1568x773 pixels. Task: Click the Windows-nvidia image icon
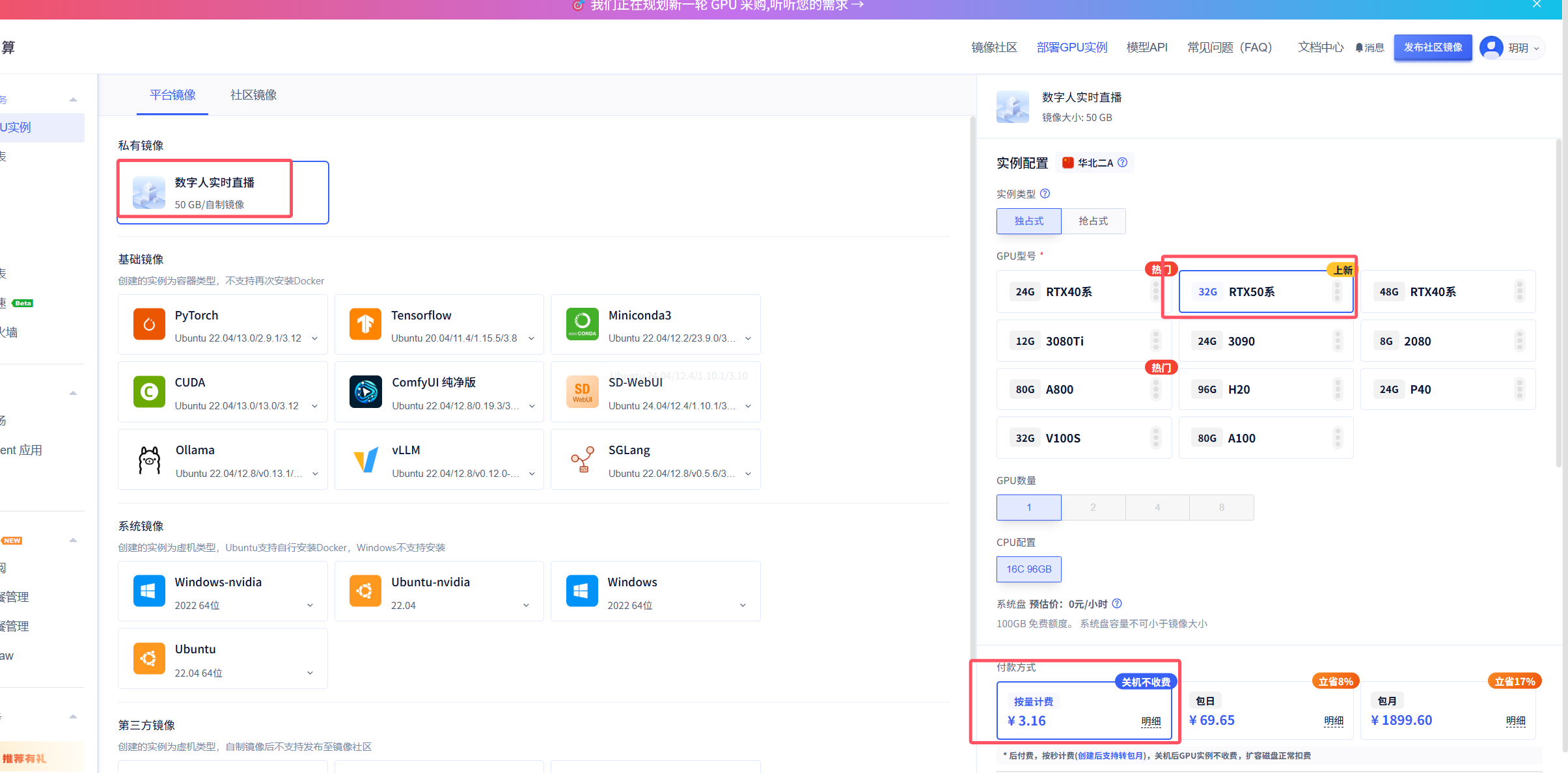pos(149,591)
